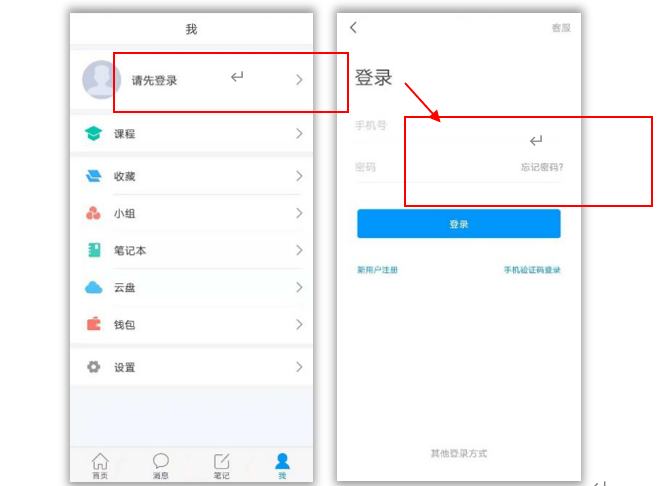Image resolution: width=661 pixels, height=486 pixels.
Task: Select the 设置 label
Action: 124,368
